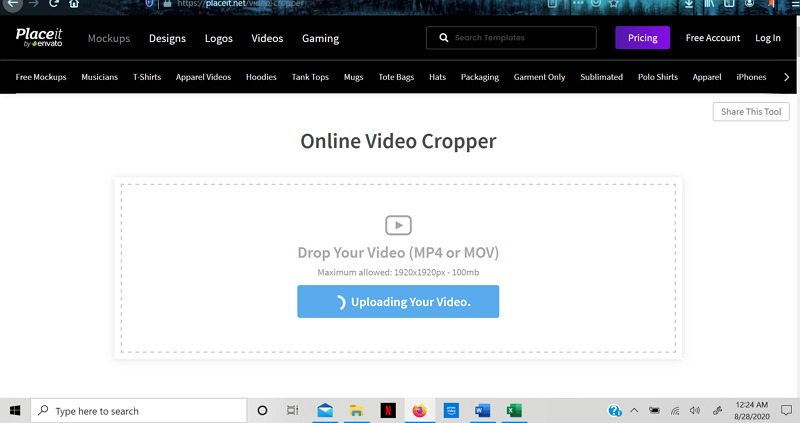This screenshot has height=423, width=800.
Task: Click the search magnifier icon in Search Templates
Action: (x=444, y=38)
